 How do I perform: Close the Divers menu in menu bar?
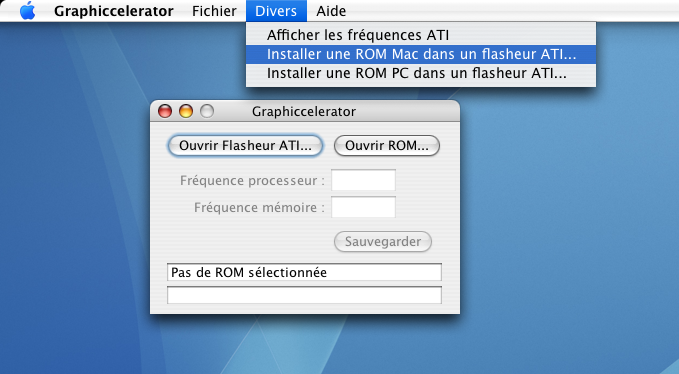[276, 11]
